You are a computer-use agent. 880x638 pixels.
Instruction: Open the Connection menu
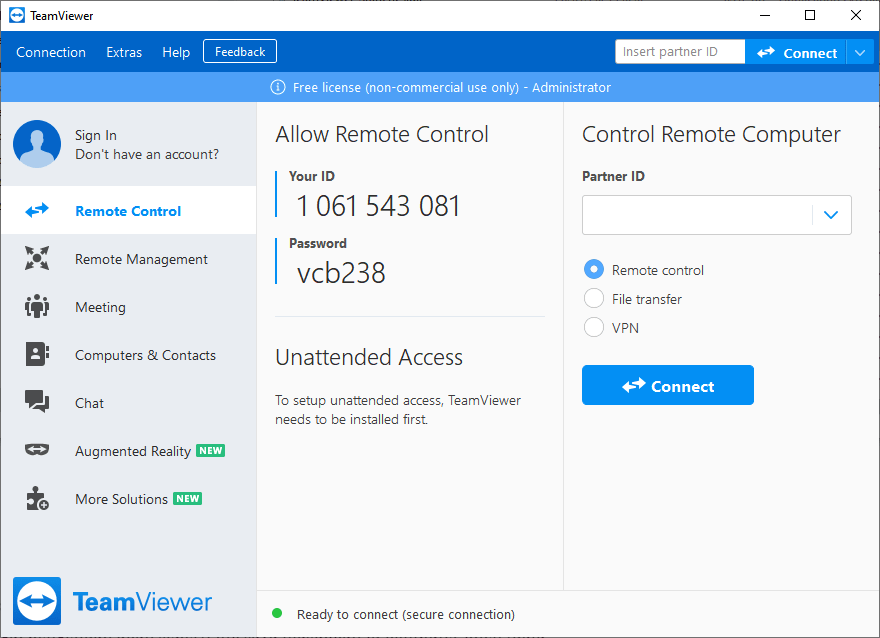click(51, 52)
